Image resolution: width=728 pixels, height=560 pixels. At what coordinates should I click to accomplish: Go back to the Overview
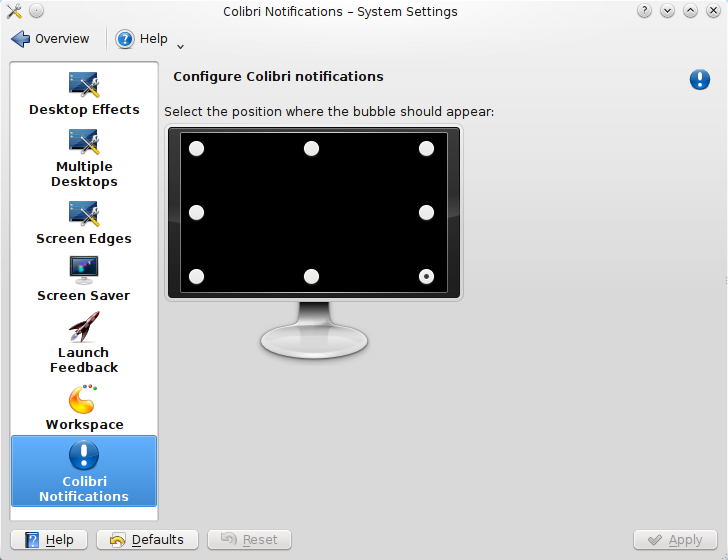pos(51,39)
